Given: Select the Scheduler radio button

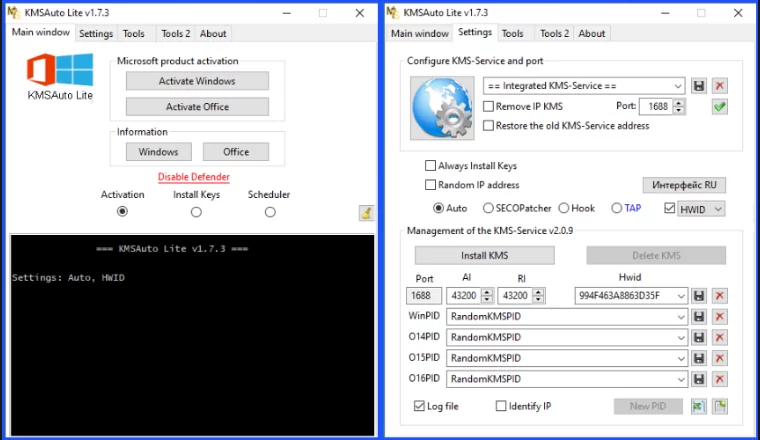Looking at the screenshot, I should pyautogui.click(x=270, y=212).
